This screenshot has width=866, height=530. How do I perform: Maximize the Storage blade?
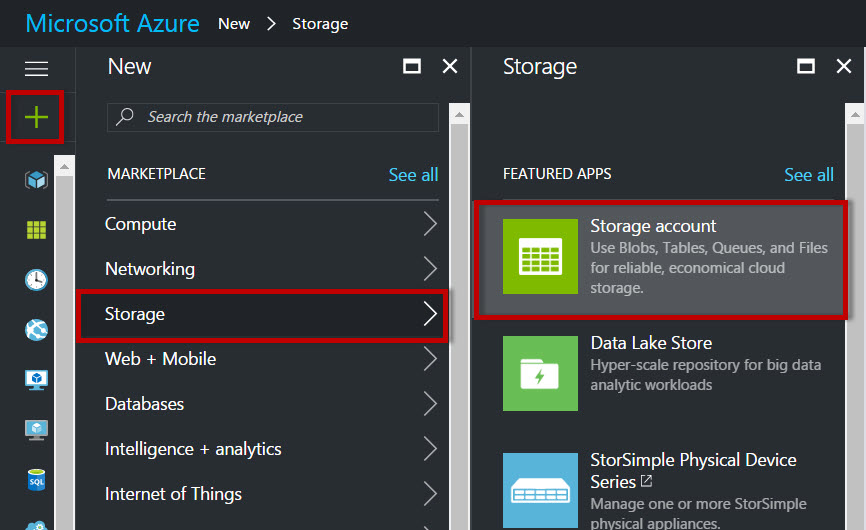pos(806,66)
